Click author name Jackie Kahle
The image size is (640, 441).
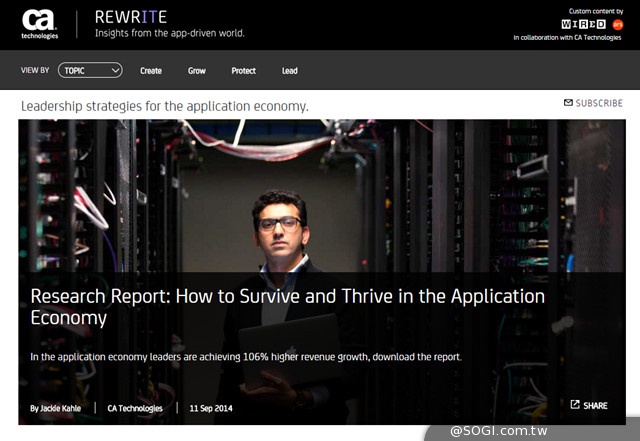click(x=57, y=407)
